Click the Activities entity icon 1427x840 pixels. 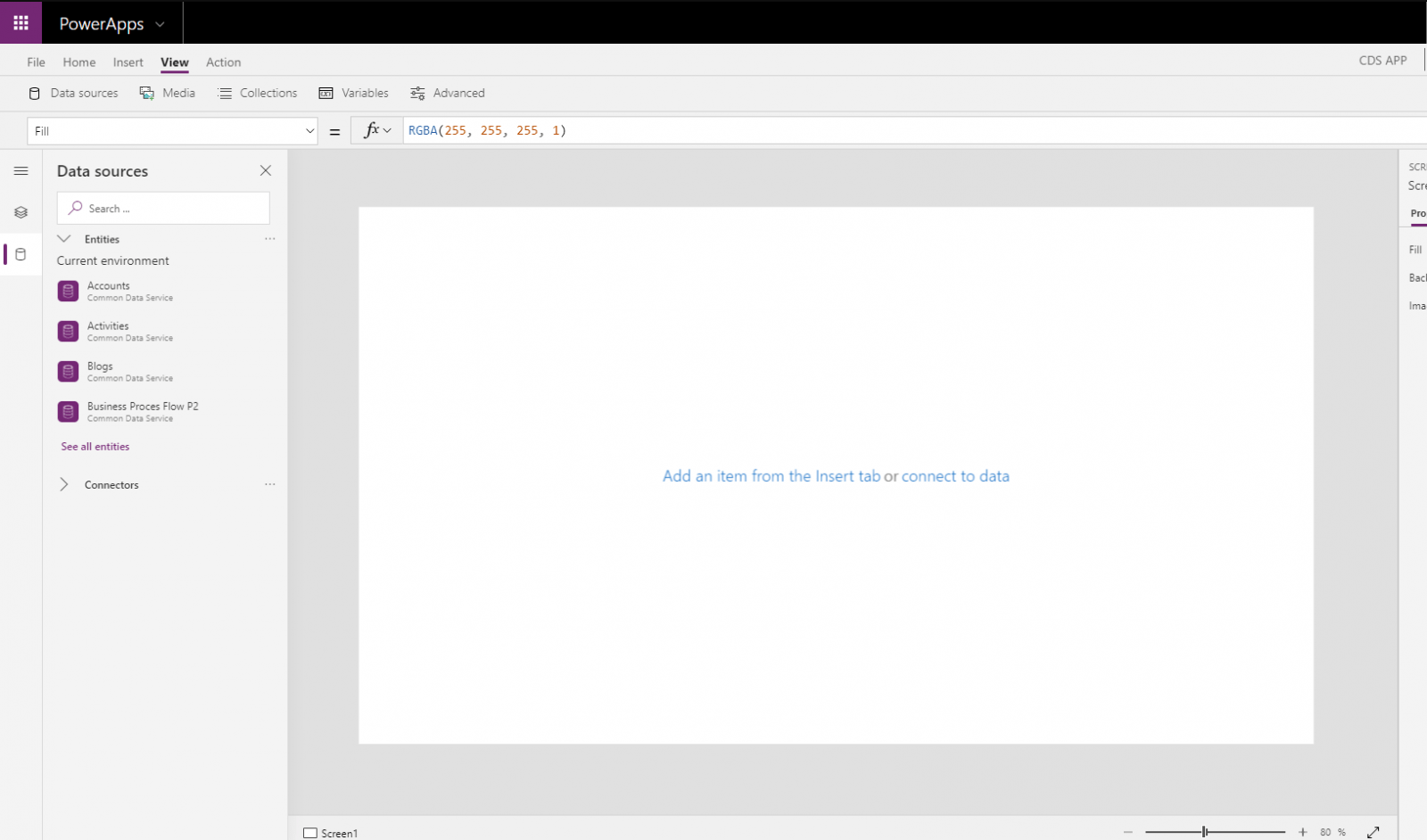tap(68, 332)
